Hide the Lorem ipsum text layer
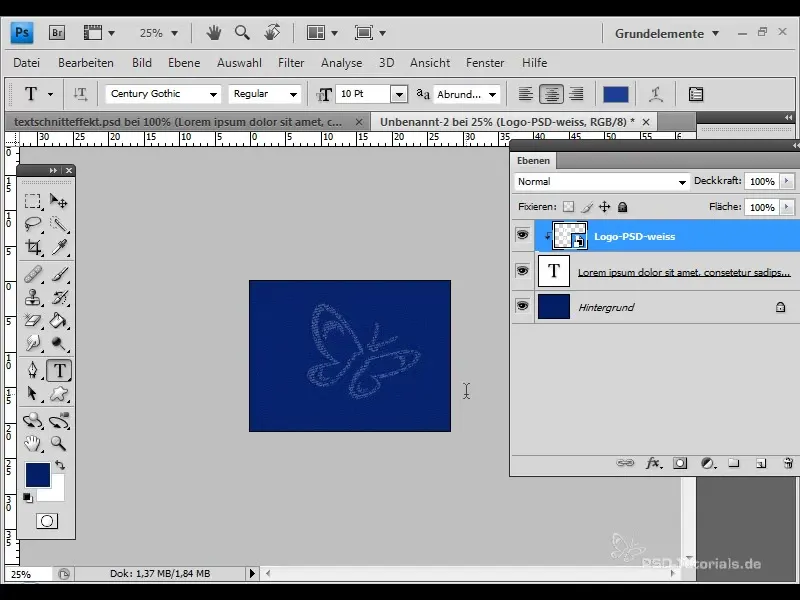Screen dimensions: 800x600 522,270
